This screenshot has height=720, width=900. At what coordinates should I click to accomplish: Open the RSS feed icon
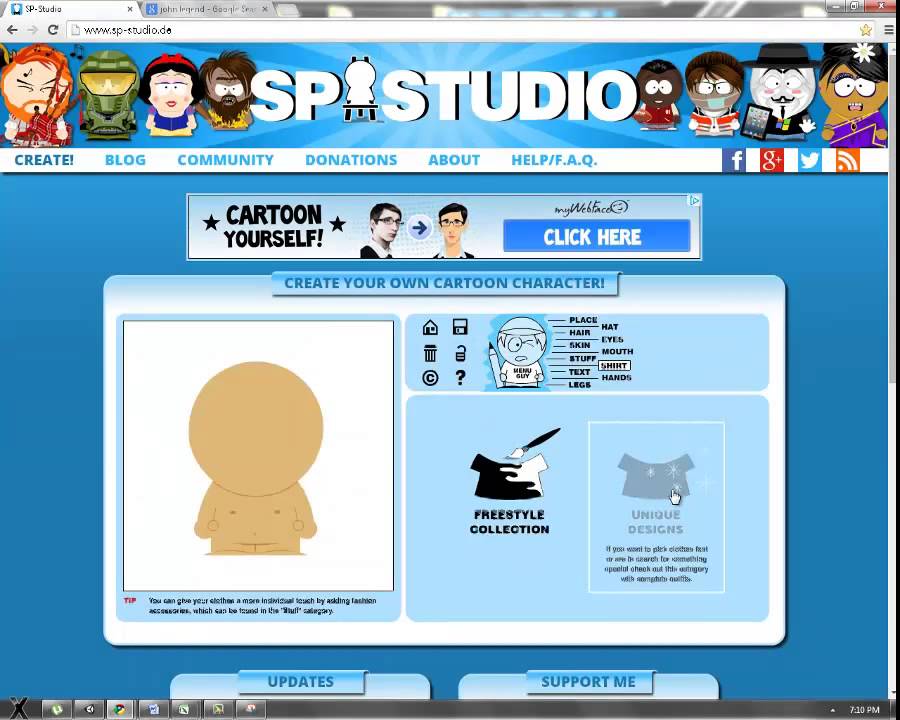point(848,160)
